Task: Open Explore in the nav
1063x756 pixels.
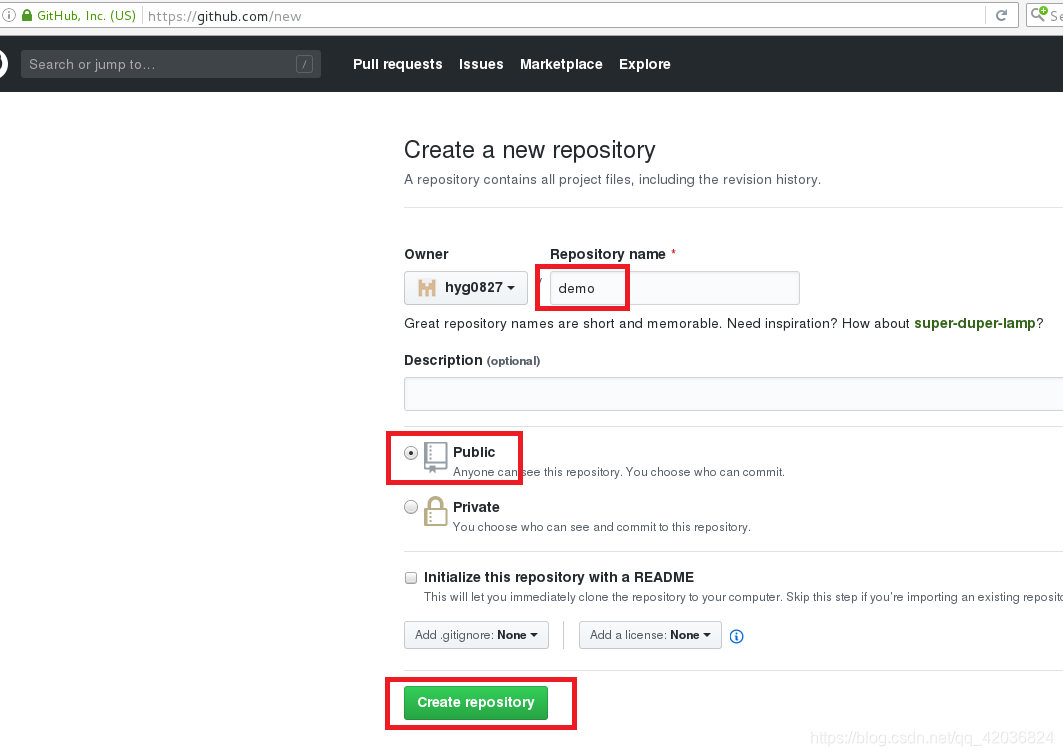Action: (644, 64)
